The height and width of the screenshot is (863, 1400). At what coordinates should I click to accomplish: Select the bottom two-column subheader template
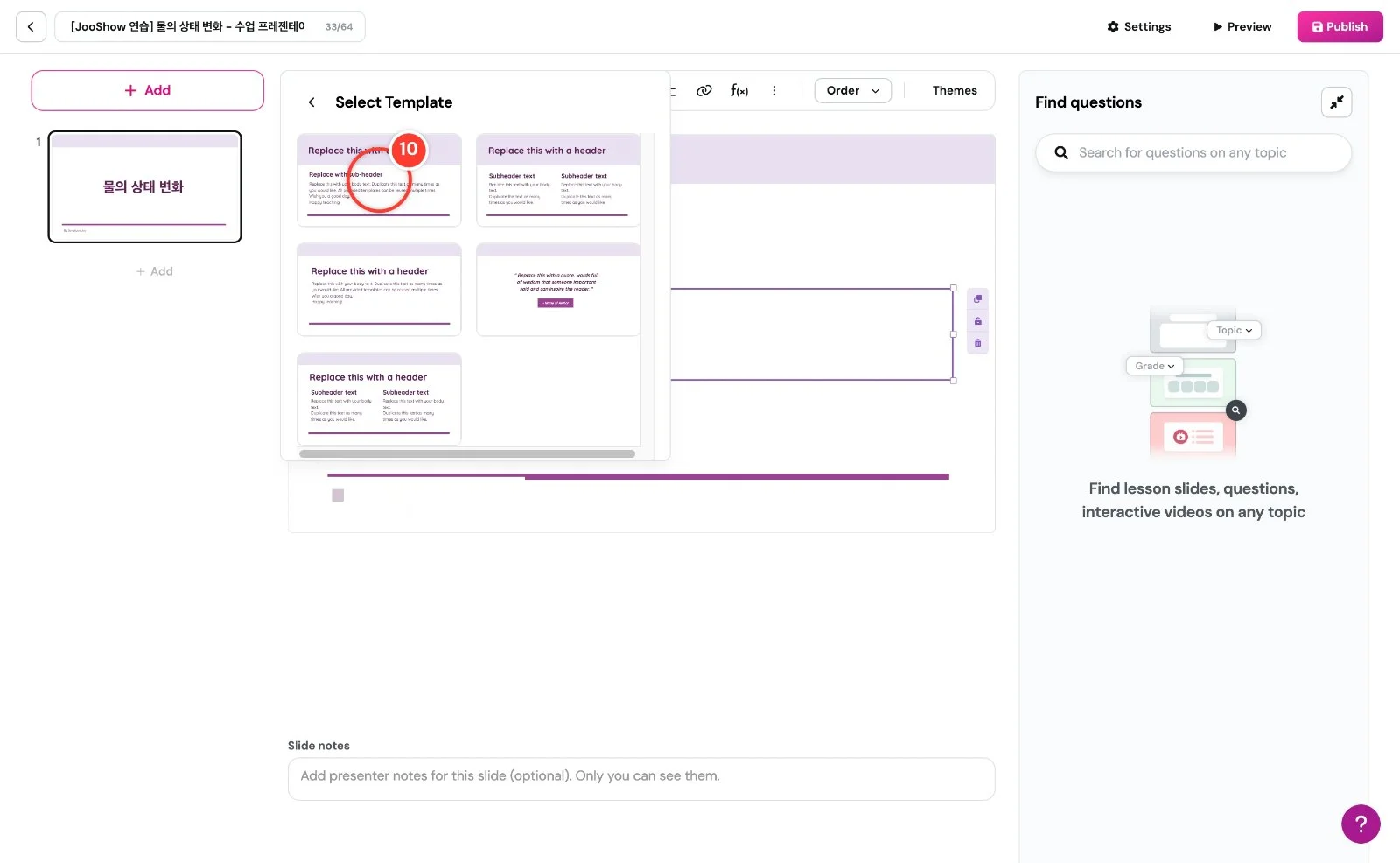click(x=379, y=399)
